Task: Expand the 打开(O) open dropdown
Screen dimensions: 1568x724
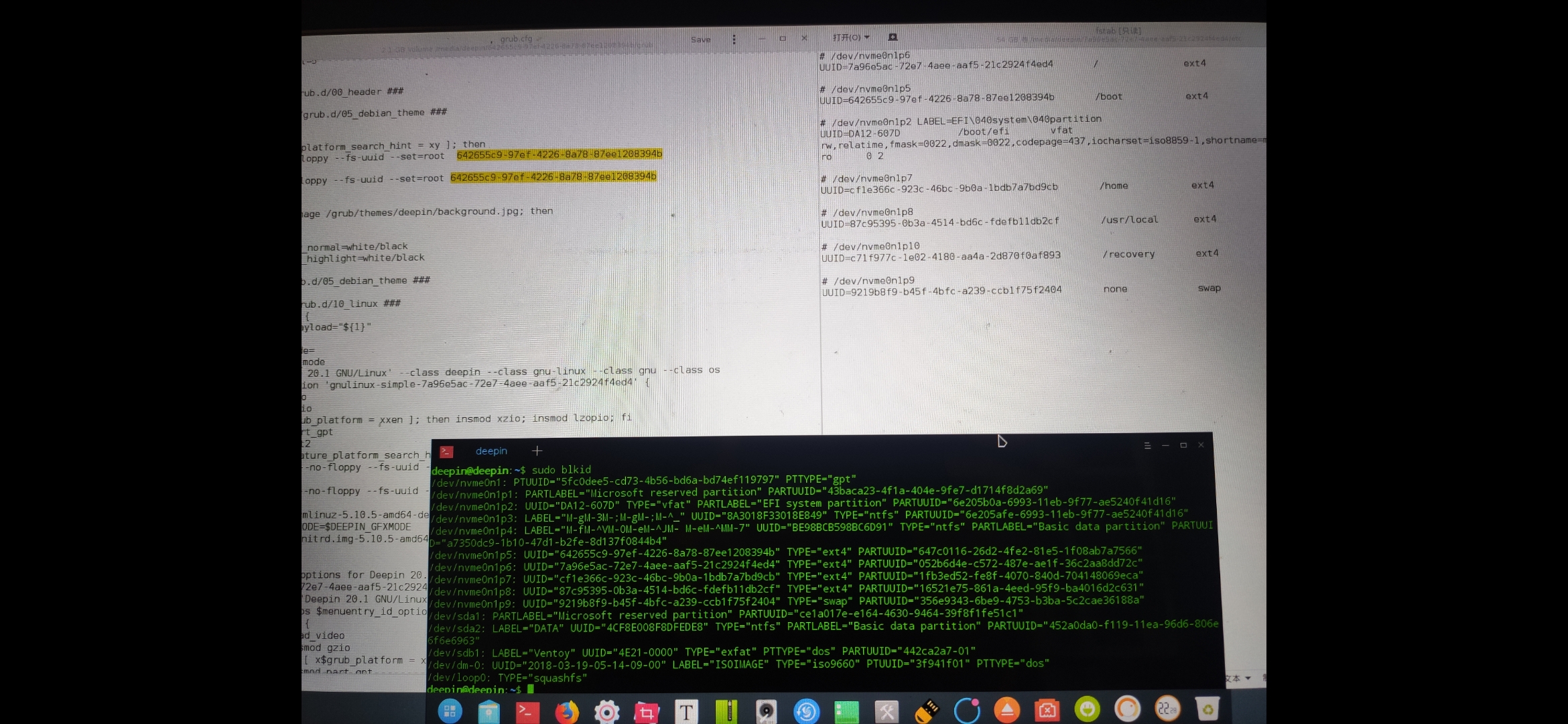Action: tap(851, 38)
